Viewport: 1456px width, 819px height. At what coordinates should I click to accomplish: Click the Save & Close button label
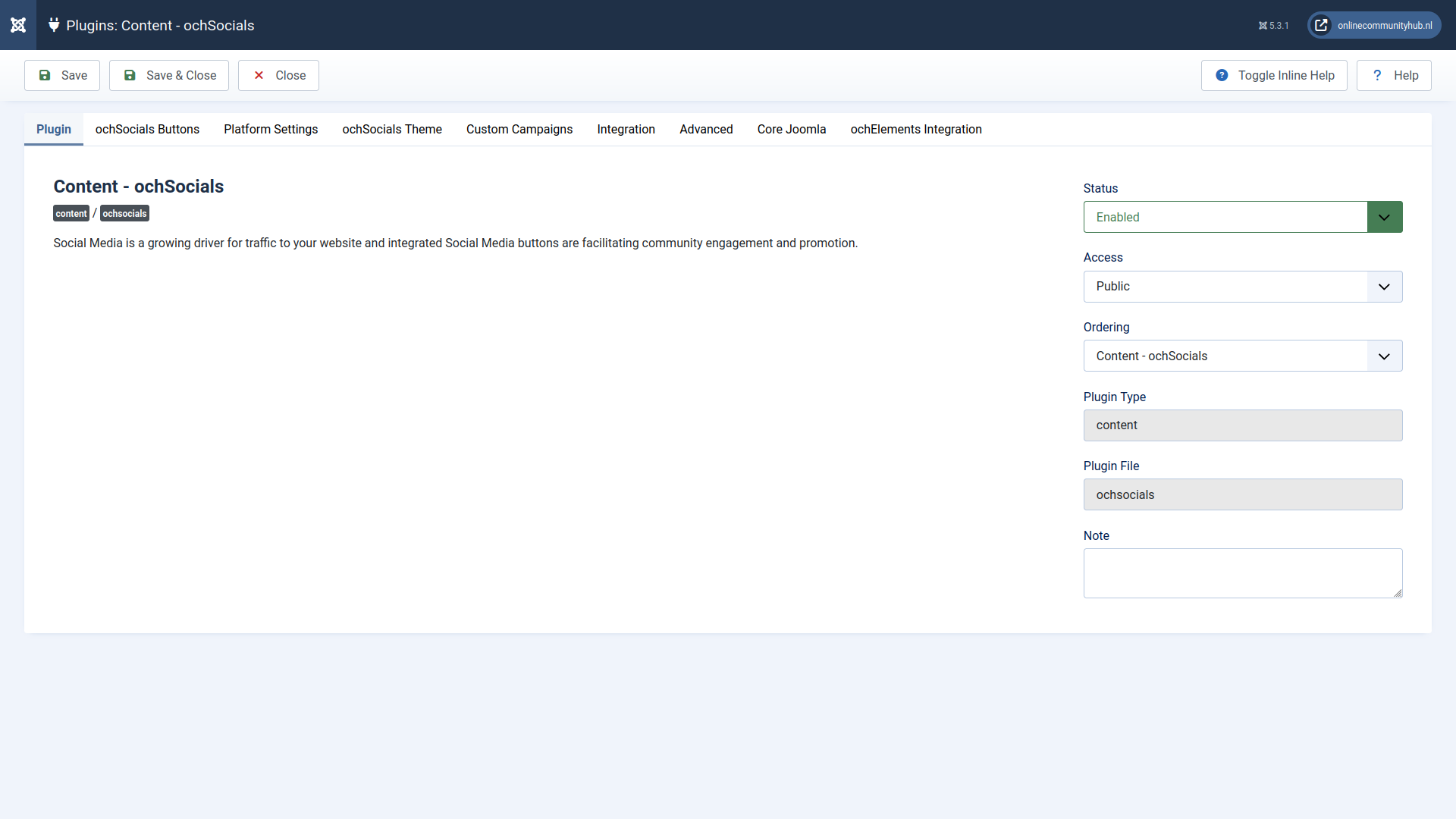click(x=181, y=75)
